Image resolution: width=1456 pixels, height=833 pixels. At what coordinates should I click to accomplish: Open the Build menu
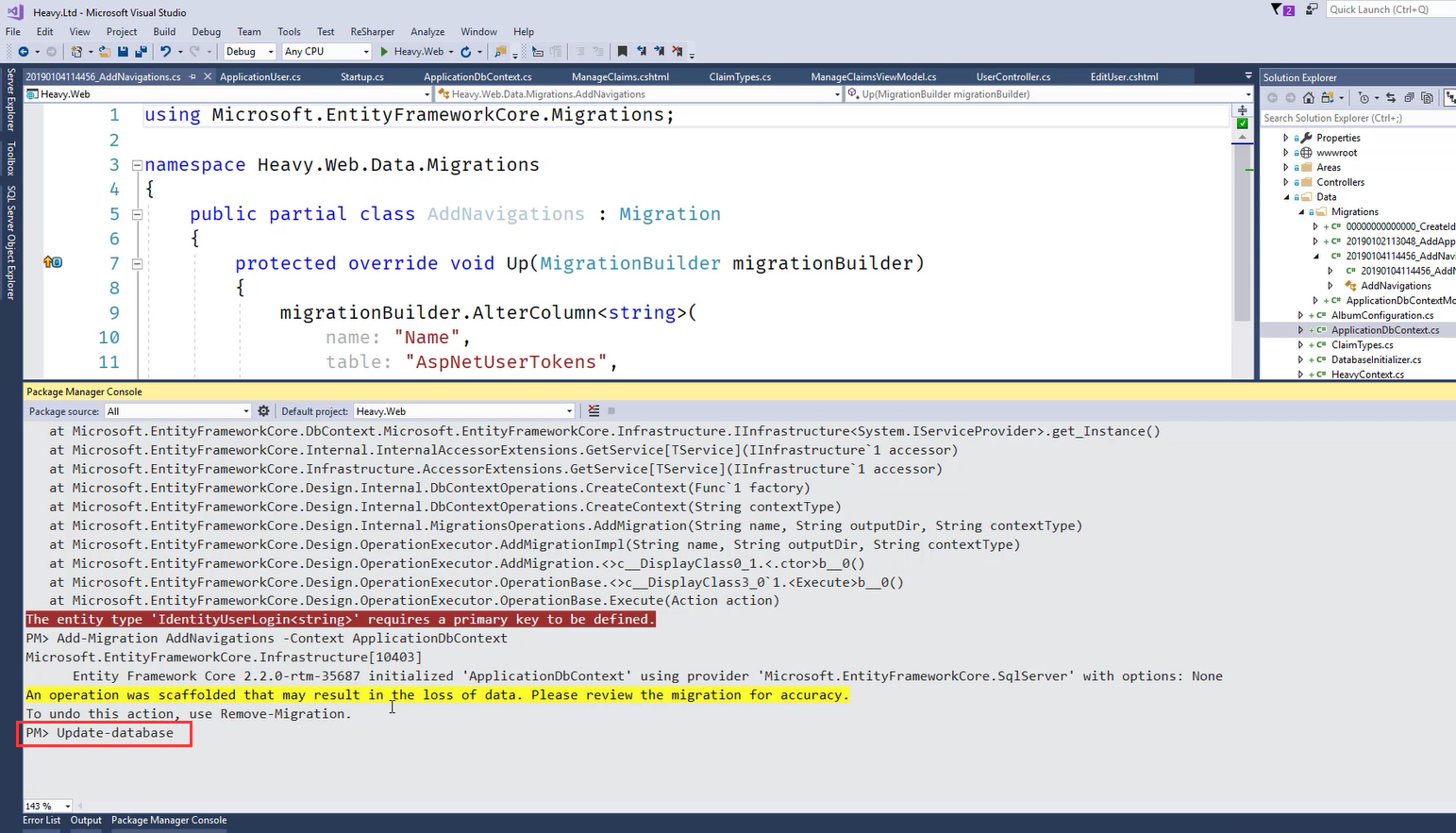(x=164, y=31)
